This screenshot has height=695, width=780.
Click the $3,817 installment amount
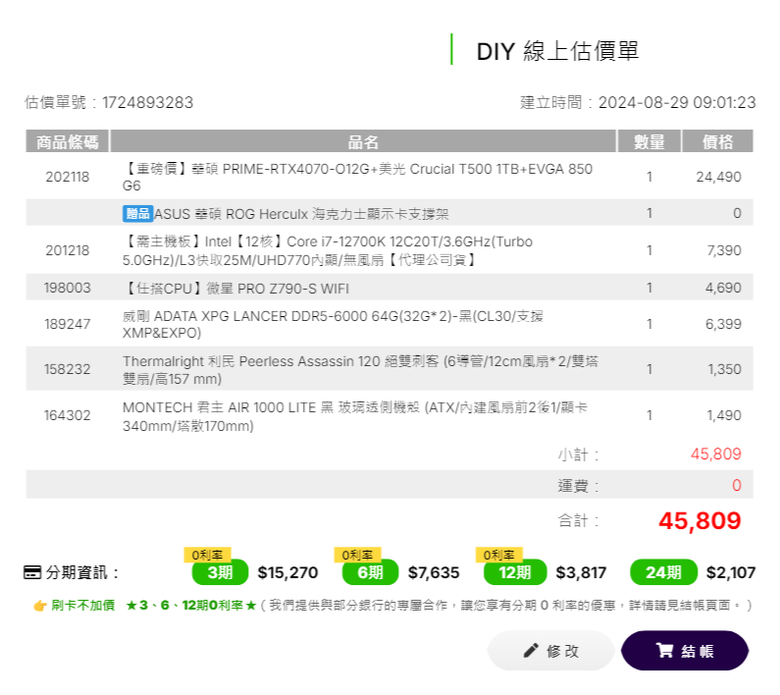(581, 573)
